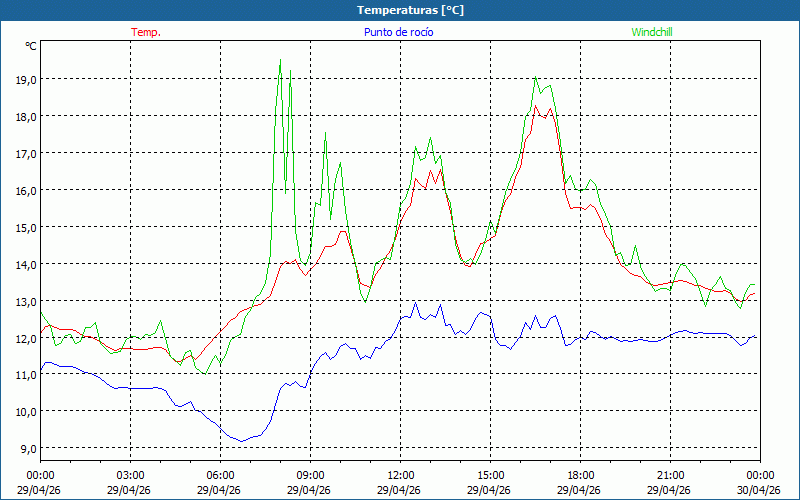Select the 12:00 time axis label
The image size is (800, 500).
[400, 475]
